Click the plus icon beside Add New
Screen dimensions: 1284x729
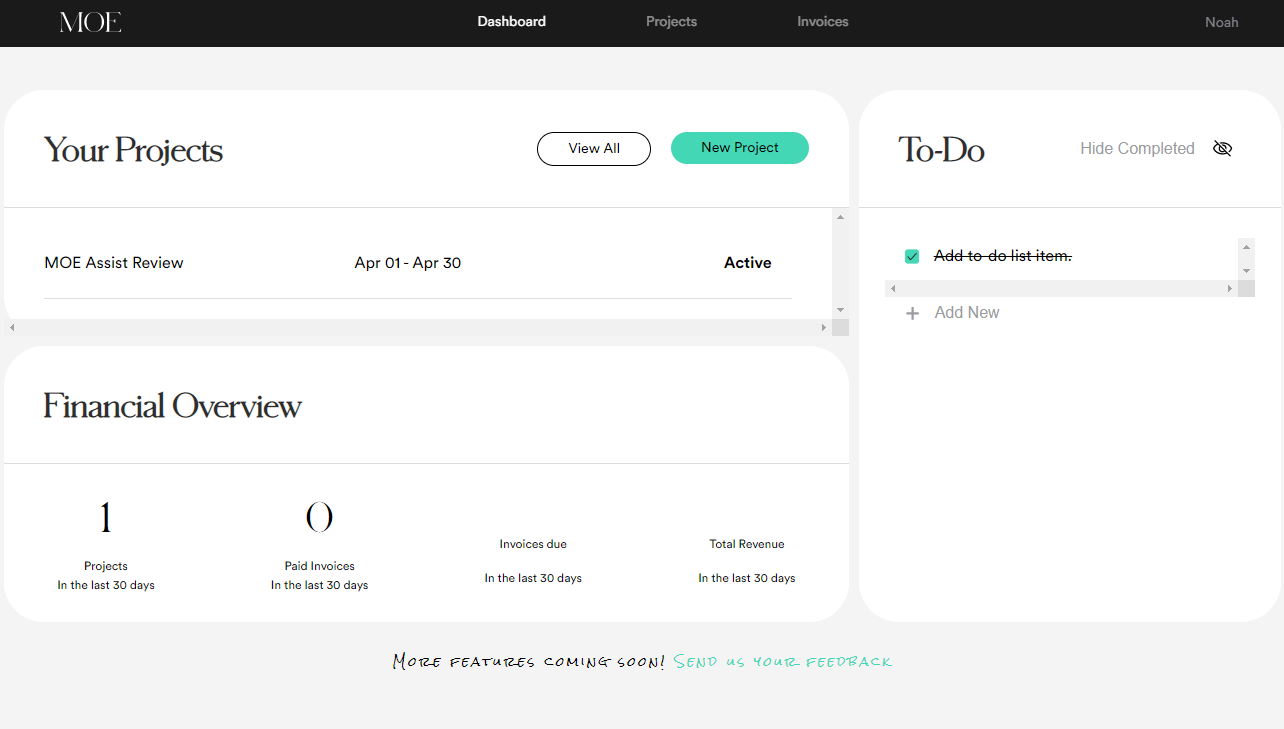click(912, 313)
